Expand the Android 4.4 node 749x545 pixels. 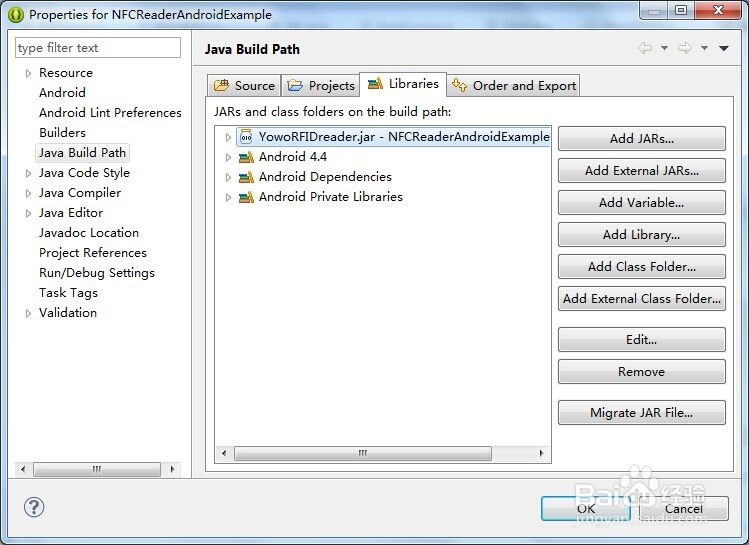tap(228, 157)
